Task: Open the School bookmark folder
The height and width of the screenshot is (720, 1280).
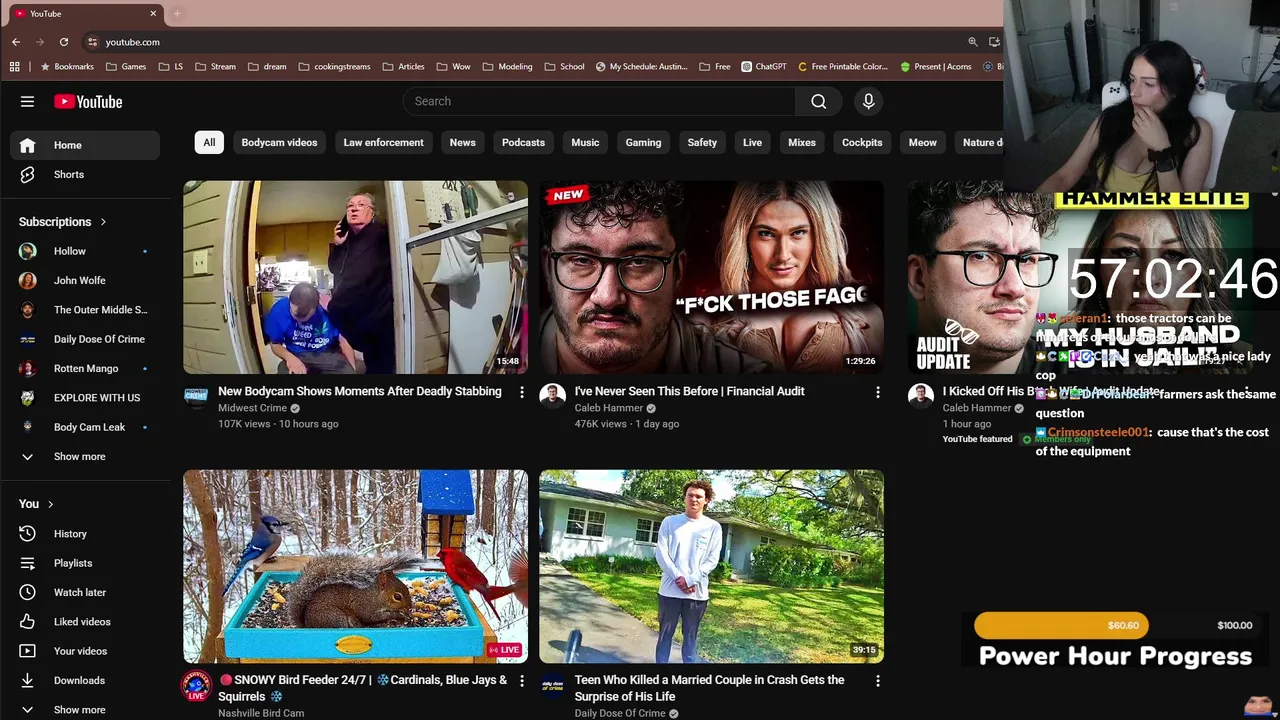Action: point(564,66)
